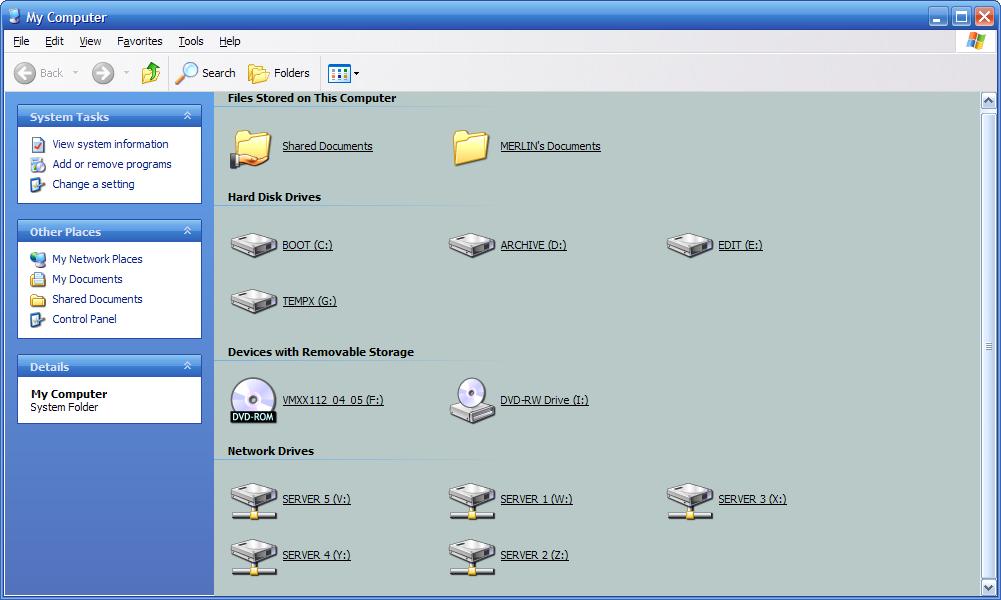Click the Shared Documents sidebar folder icon

pyautogui.click(x=38, y=299)
